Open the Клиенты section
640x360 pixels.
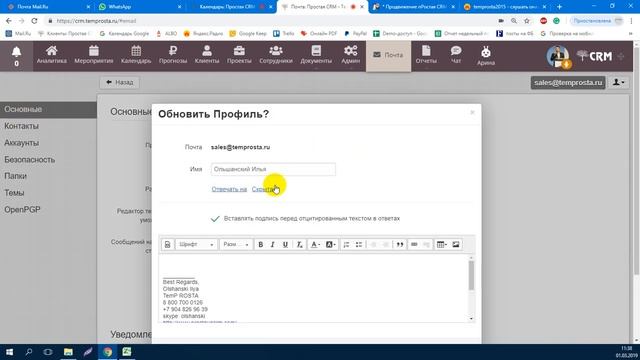click(x=207, y=55)
